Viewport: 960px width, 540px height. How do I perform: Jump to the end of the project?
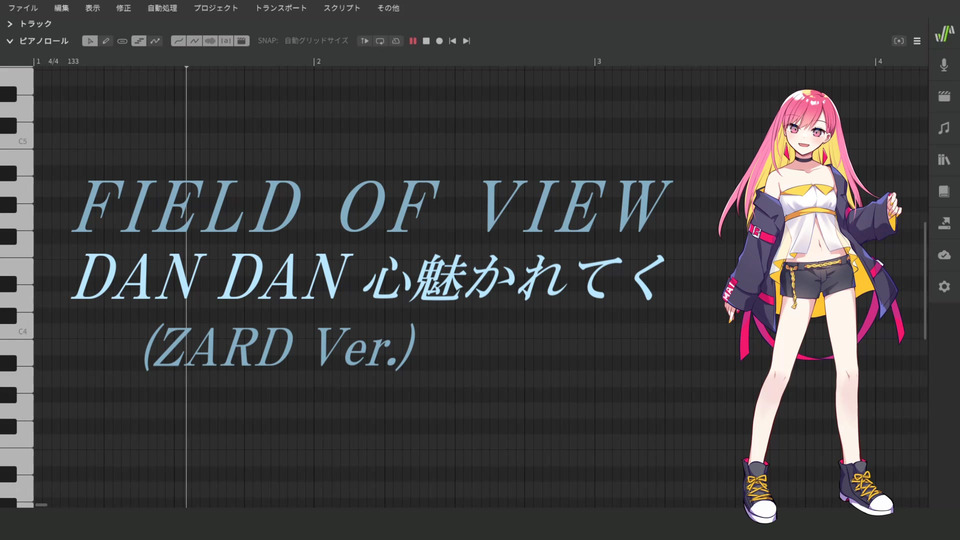coord(467,41)
